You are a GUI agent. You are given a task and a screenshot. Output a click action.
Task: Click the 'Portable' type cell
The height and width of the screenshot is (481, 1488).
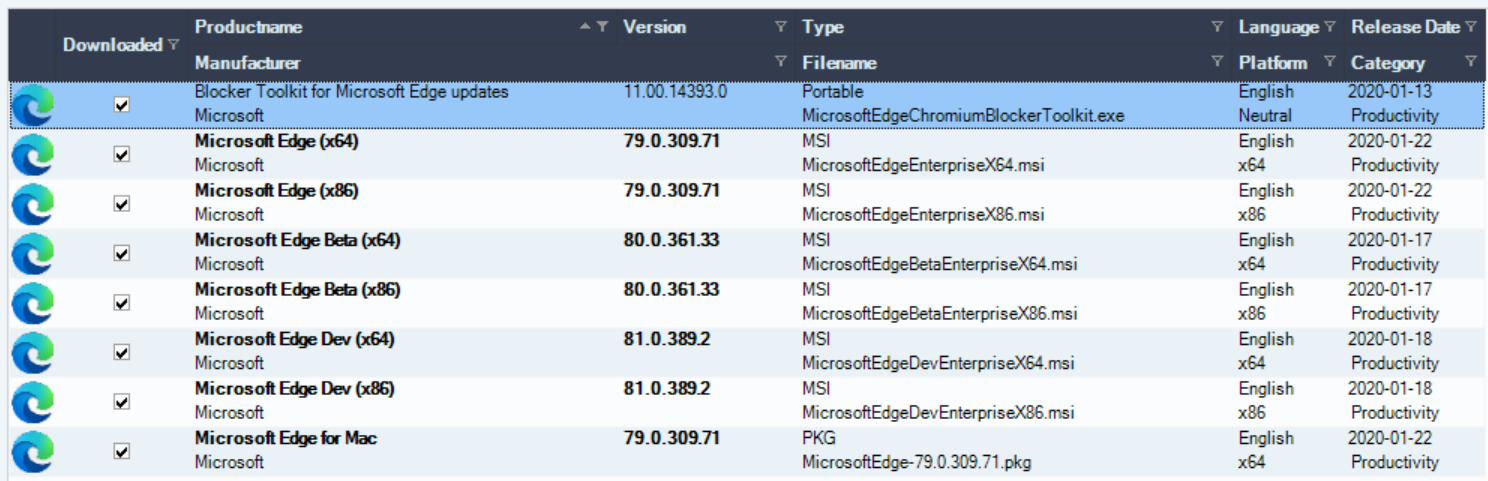[x=832, y=92]
